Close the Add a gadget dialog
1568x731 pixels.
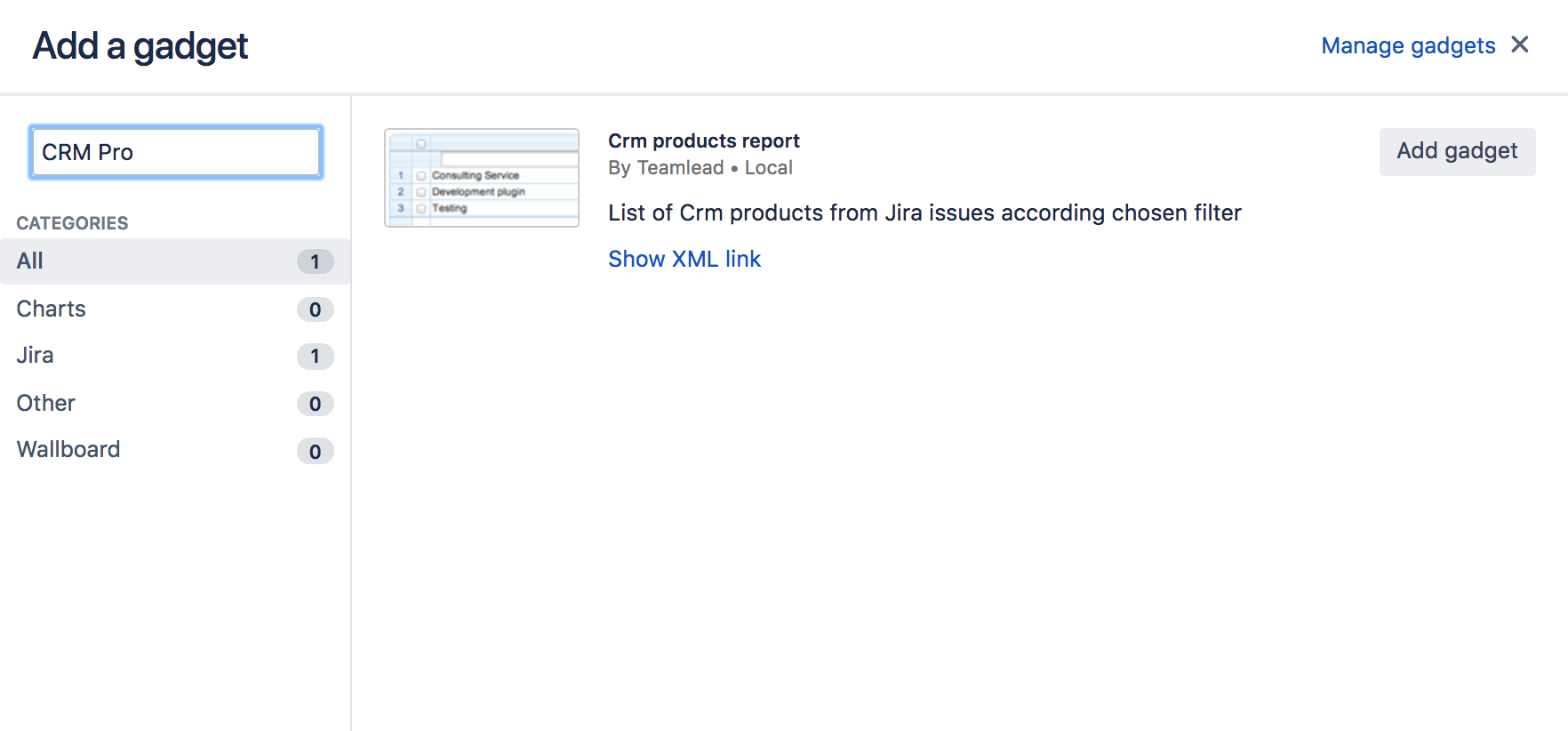coord(1520,44)
